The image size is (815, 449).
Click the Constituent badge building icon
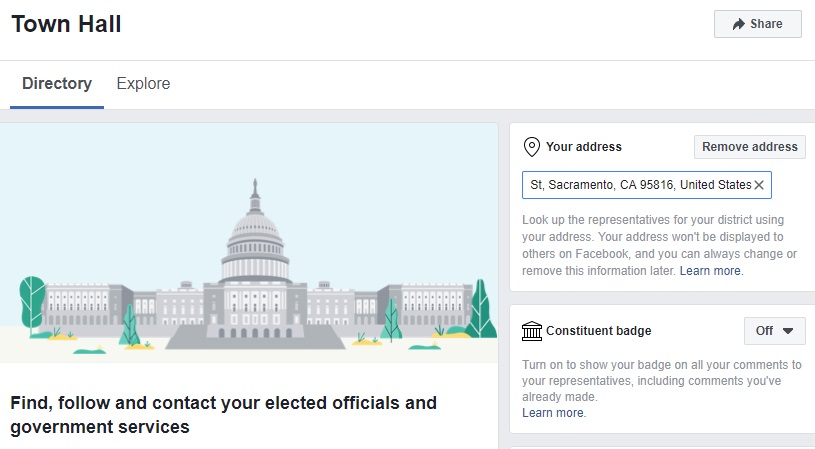coord(531,331)
